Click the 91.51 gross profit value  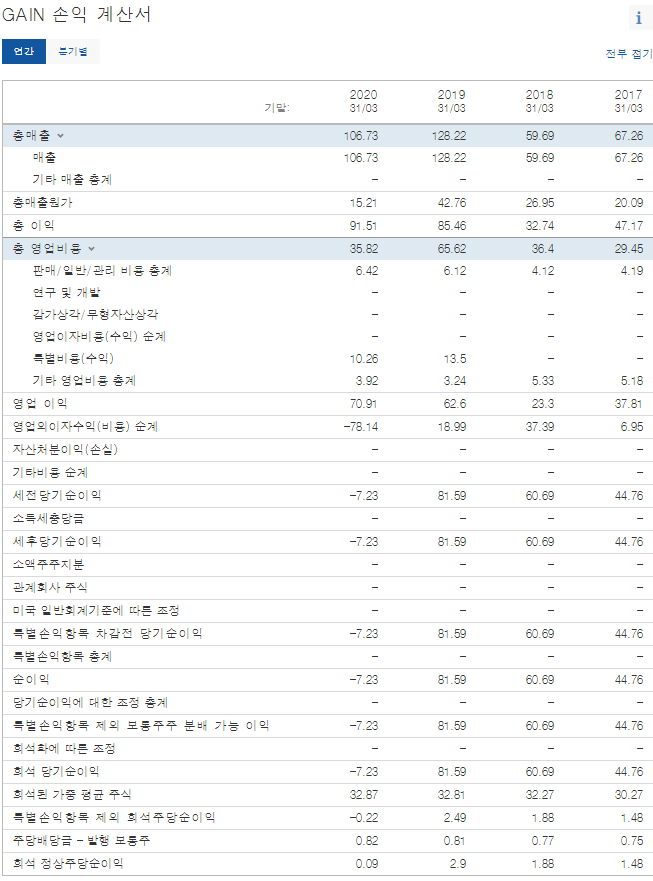[x=364, y=225]
